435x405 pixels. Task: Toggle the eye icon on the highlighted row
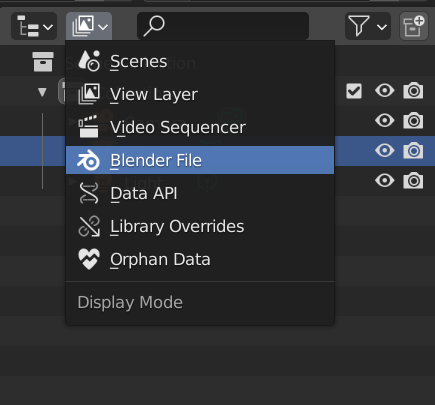point(385,151)
